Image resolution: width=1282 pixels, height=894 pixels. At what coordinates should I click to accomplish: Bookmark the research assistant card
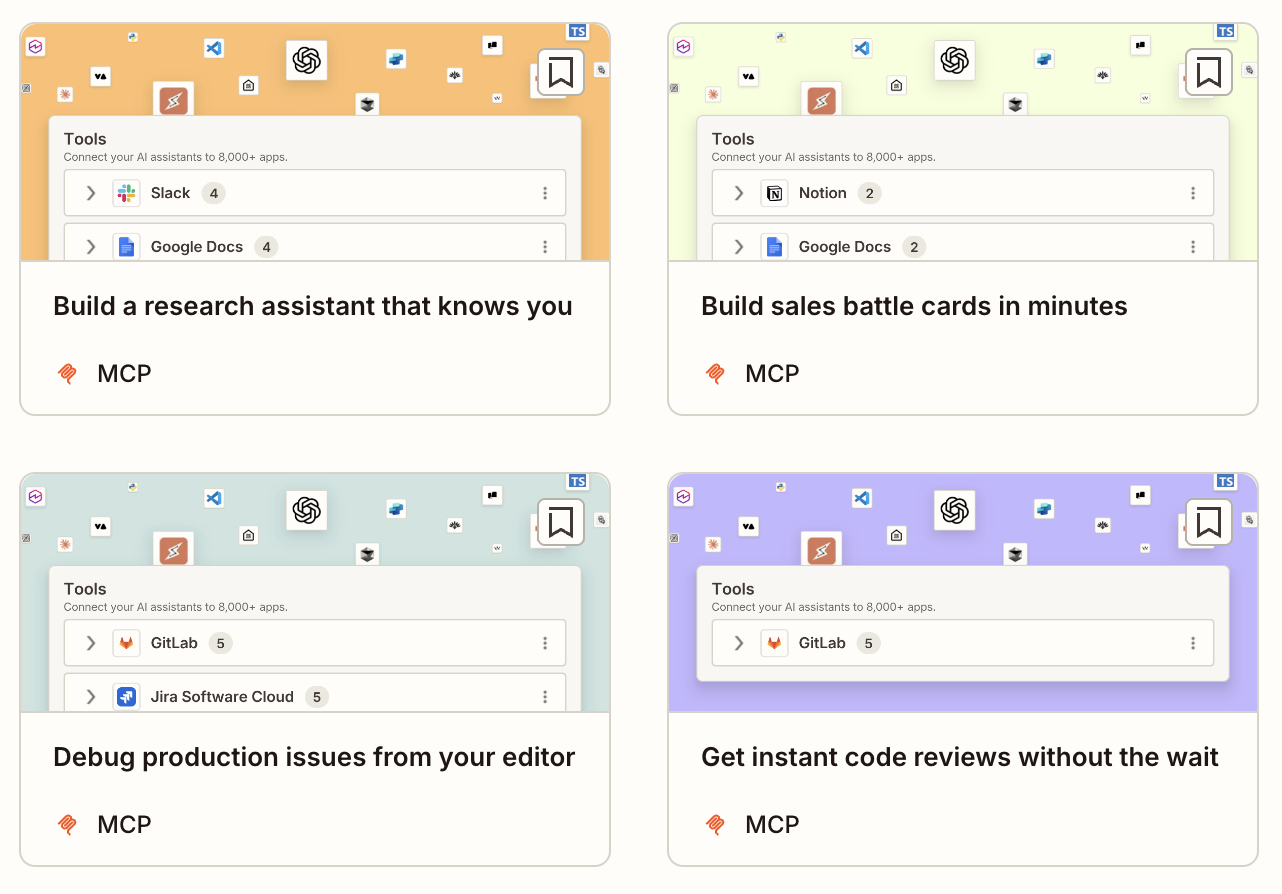[559, 72]
